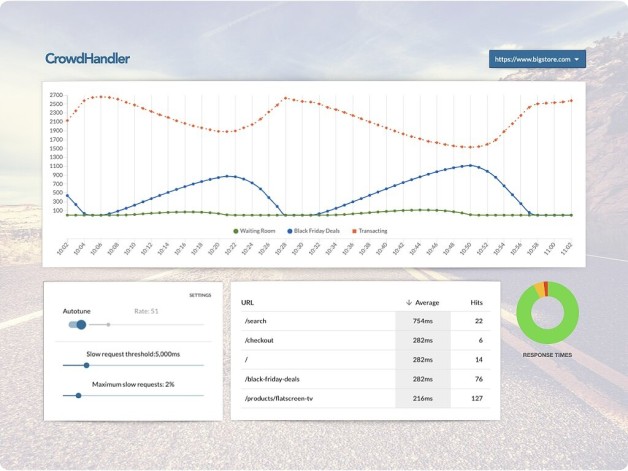Click the URL column header

coord(247,302)
